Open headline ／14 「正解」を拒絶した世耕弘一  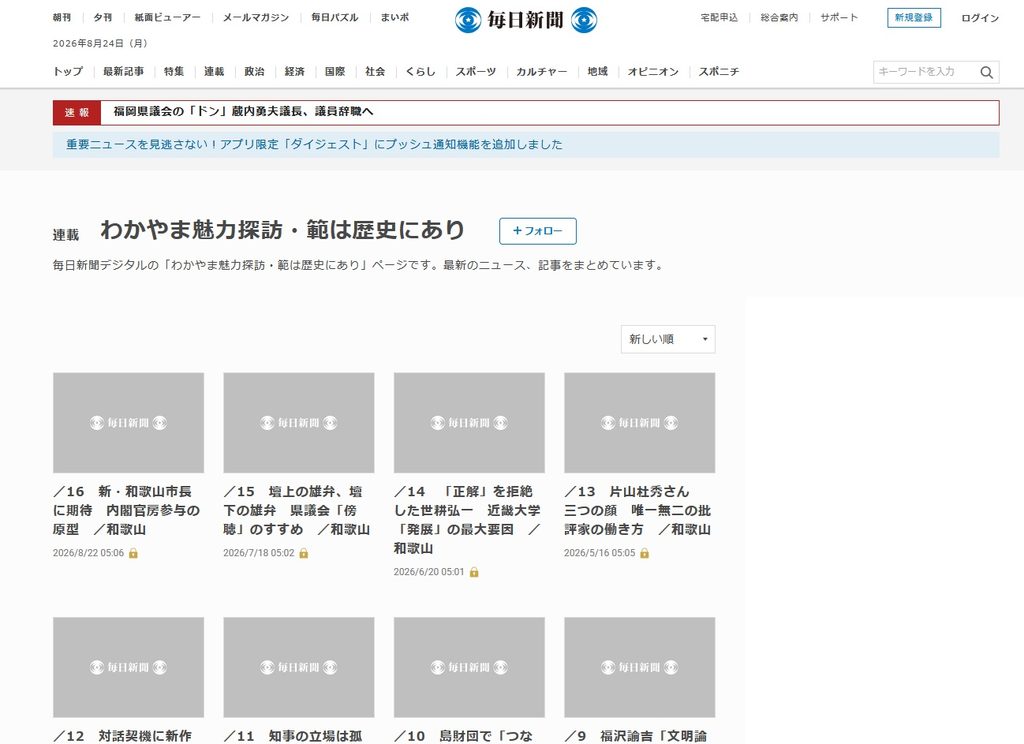click(468, 519)
